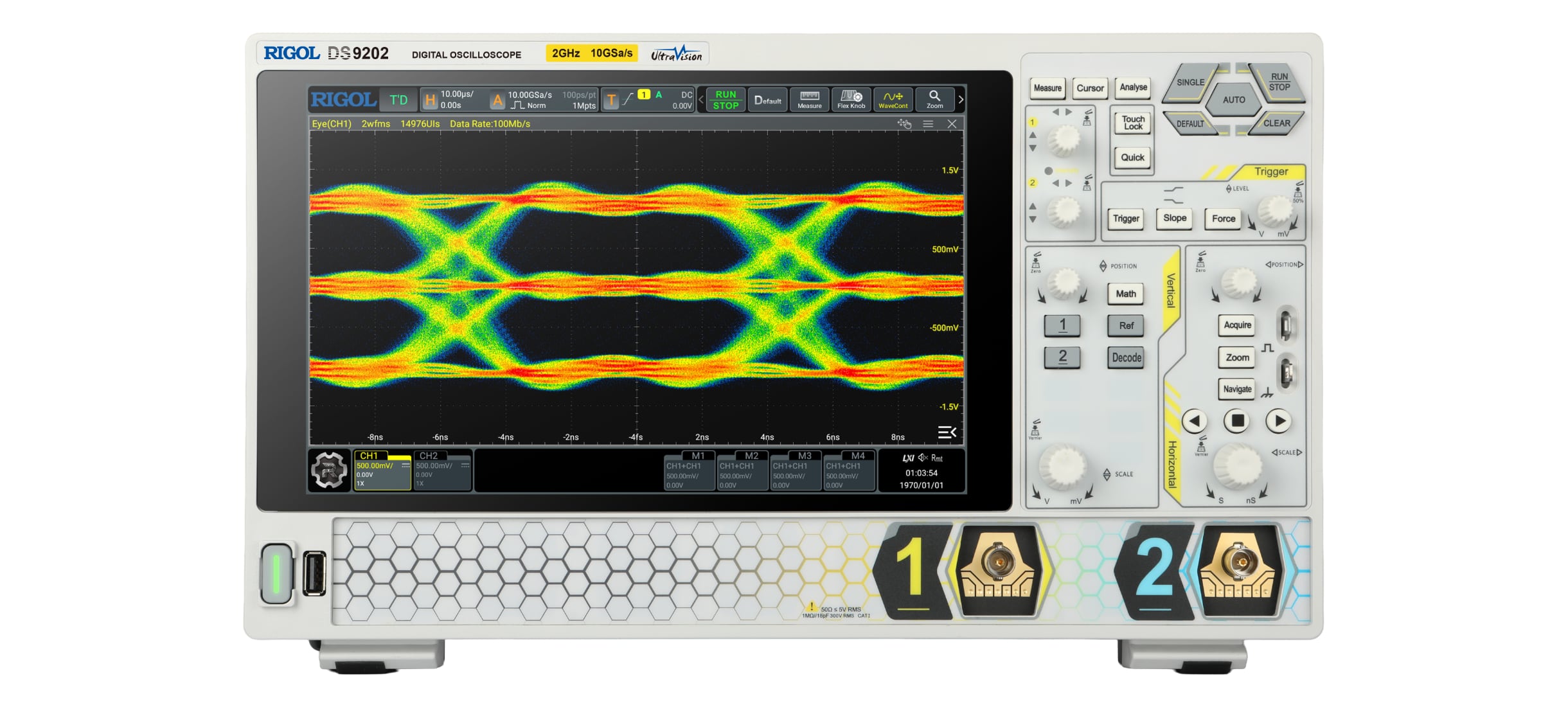Click the LXI status icon
This screenshot has height=707, width=1568.
coord(907,458)
